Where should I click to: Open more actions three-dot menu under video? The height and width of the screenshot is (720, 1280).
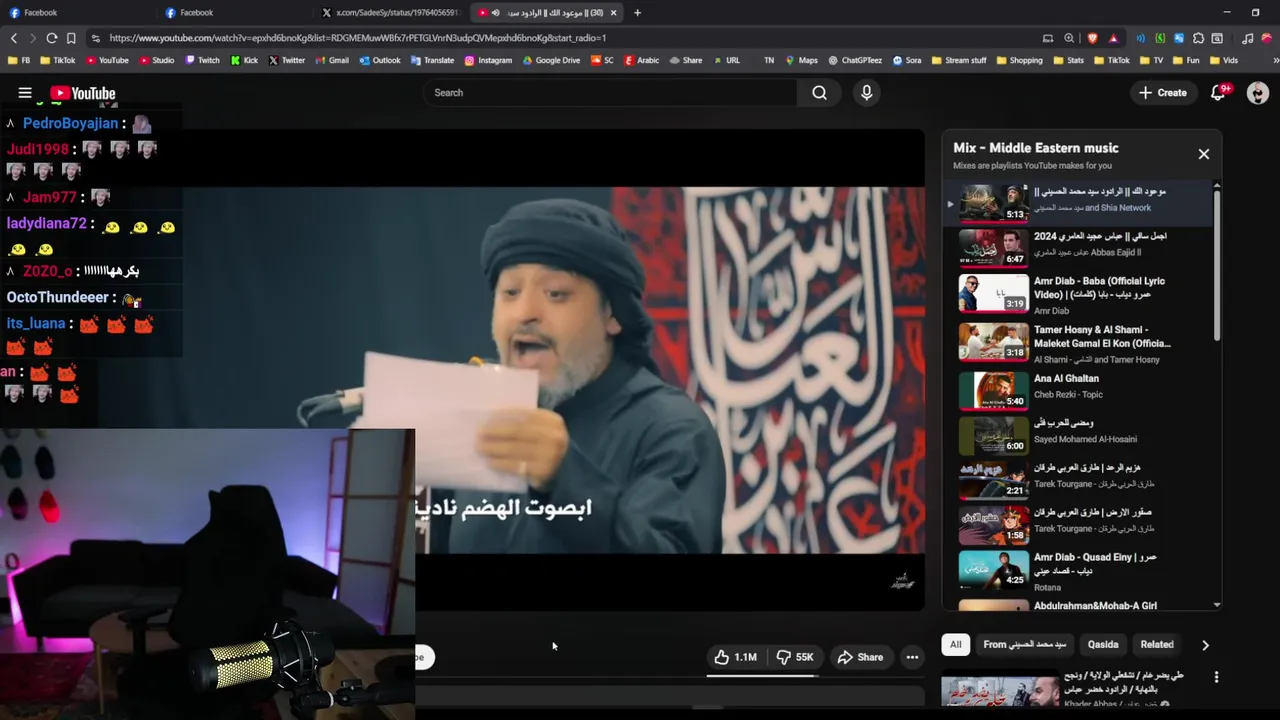tap(912, 657)
